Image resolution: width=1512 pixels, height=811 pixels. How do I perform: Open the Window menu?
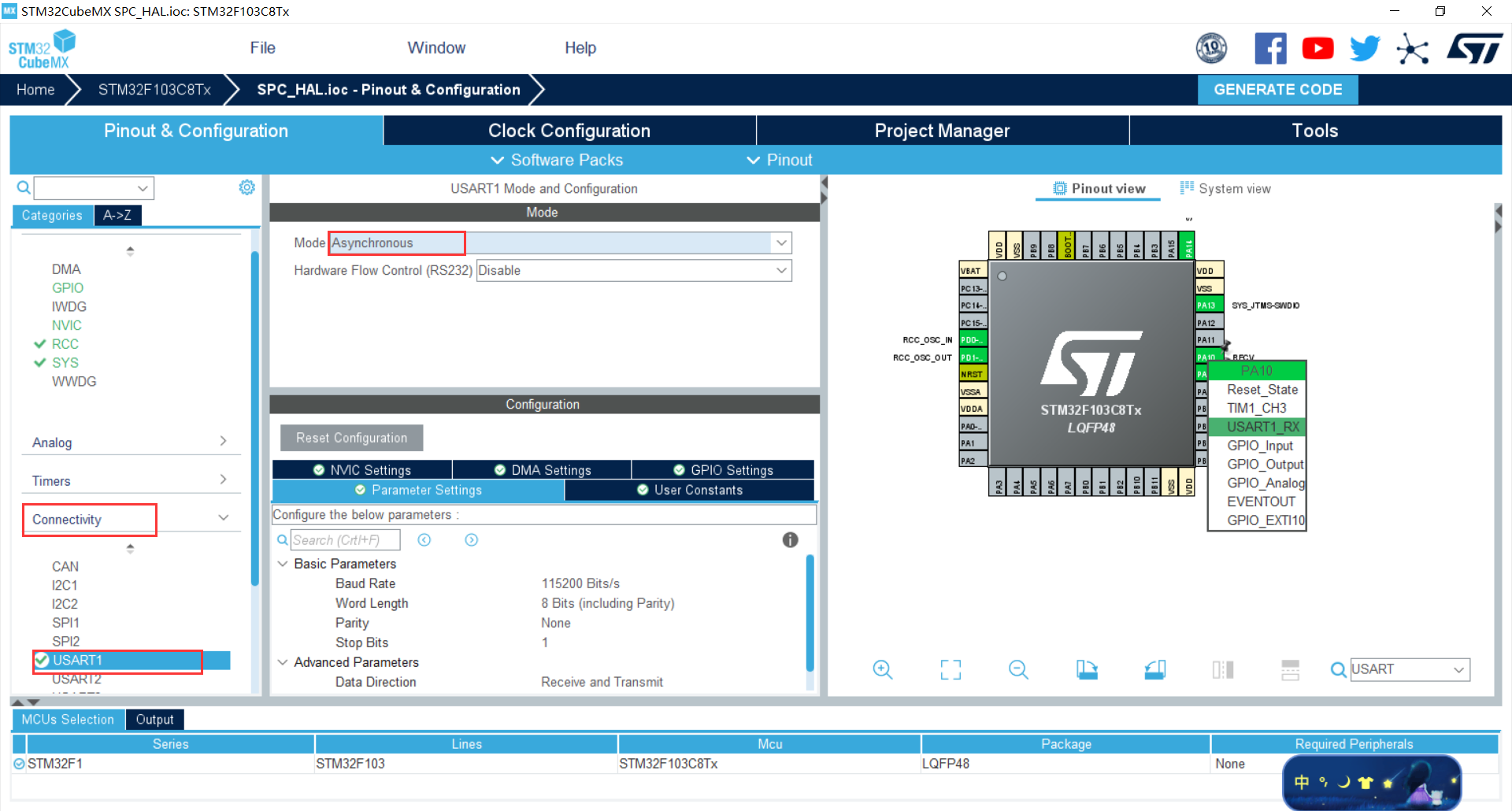tap(436, 48)
